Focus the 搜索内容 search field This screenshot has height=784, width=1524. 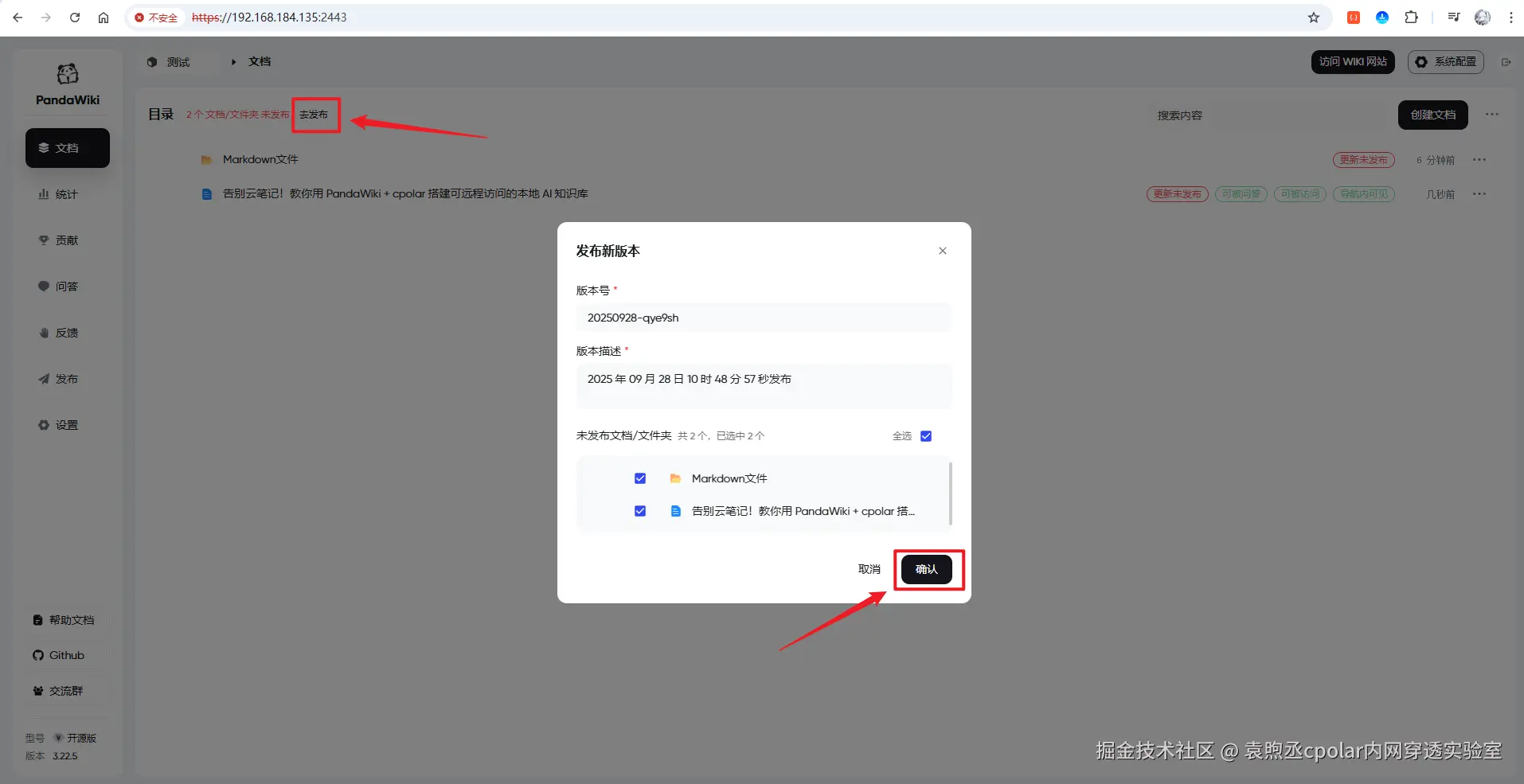(x=1266, y=115)
